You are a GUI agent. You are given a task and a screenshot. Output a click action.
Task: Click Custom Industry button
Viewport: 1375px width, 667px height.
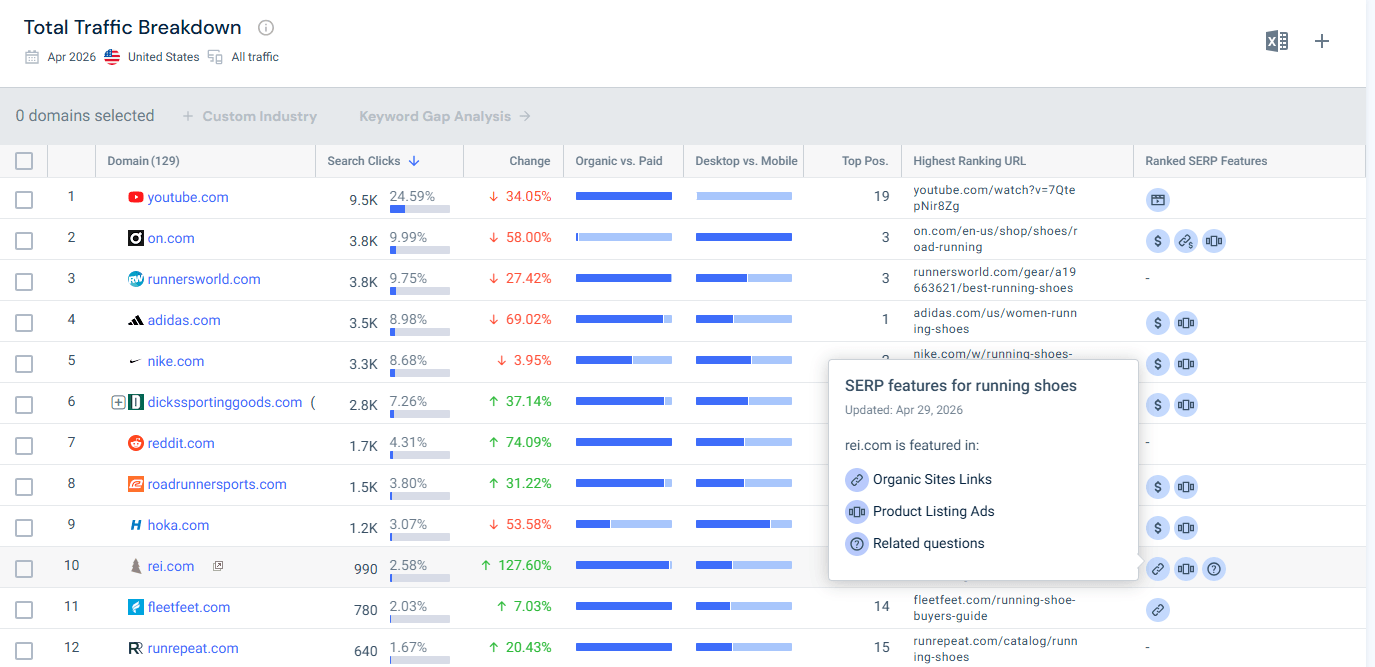click(249, 116)
